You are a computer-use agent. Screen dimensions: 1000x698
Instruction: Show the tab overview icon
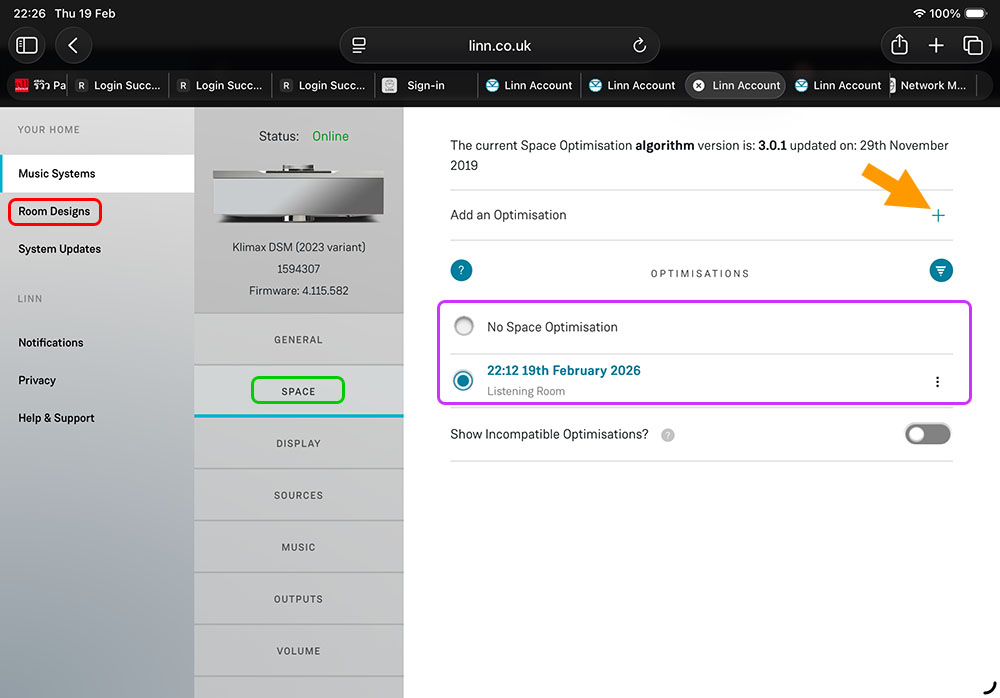tap(972, 45)
